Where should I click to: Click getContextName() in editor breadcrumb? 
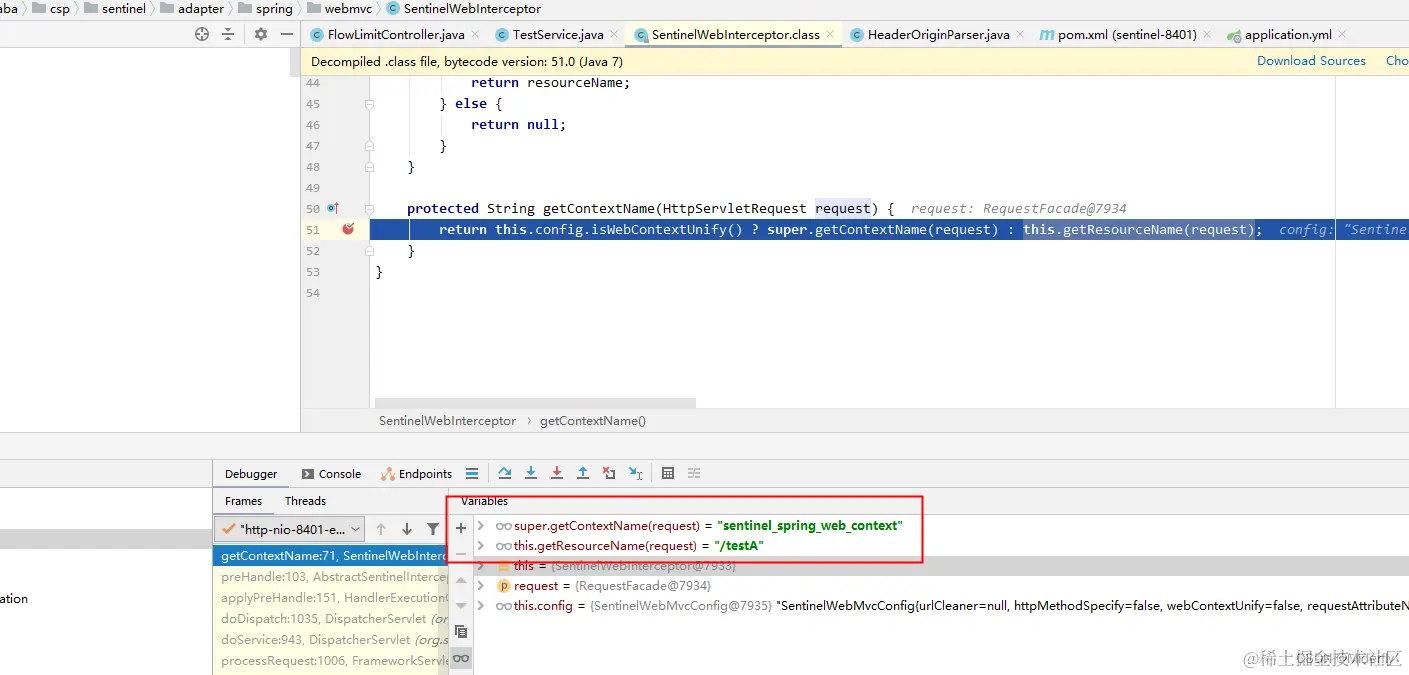click(x=593, y=421)
